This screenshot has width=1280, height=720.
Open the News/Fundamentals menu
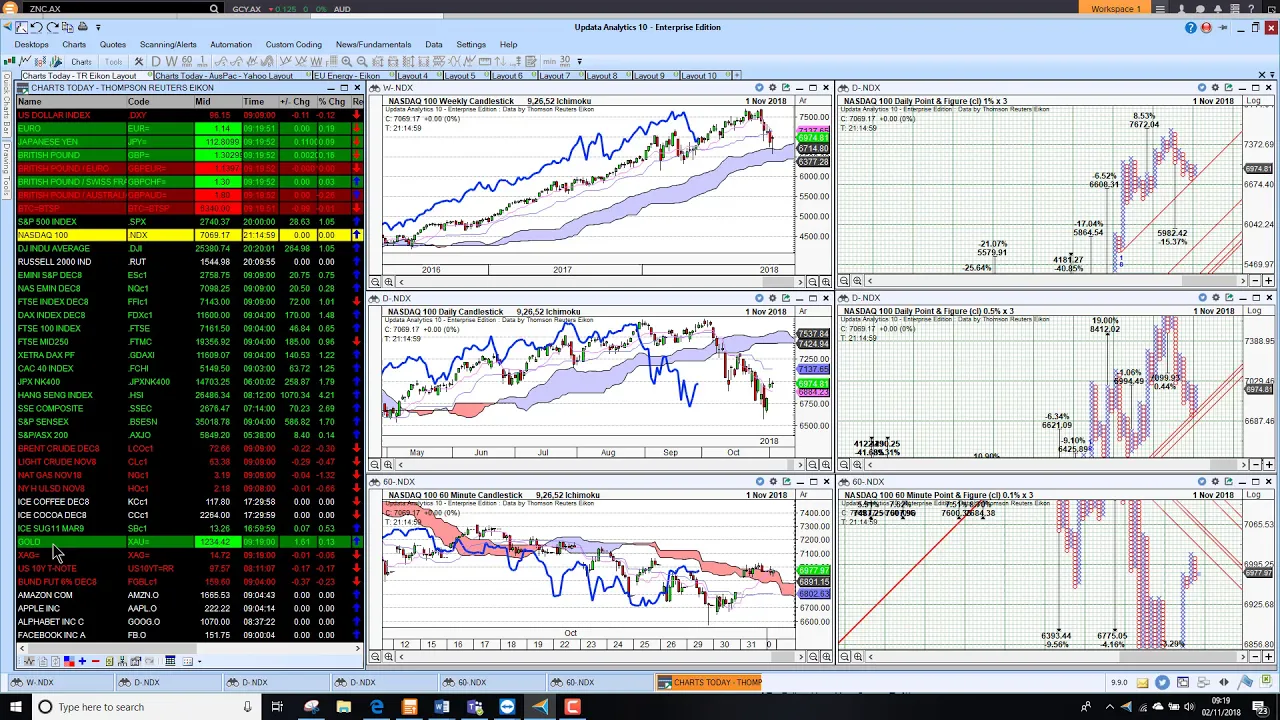pos(373,44)
